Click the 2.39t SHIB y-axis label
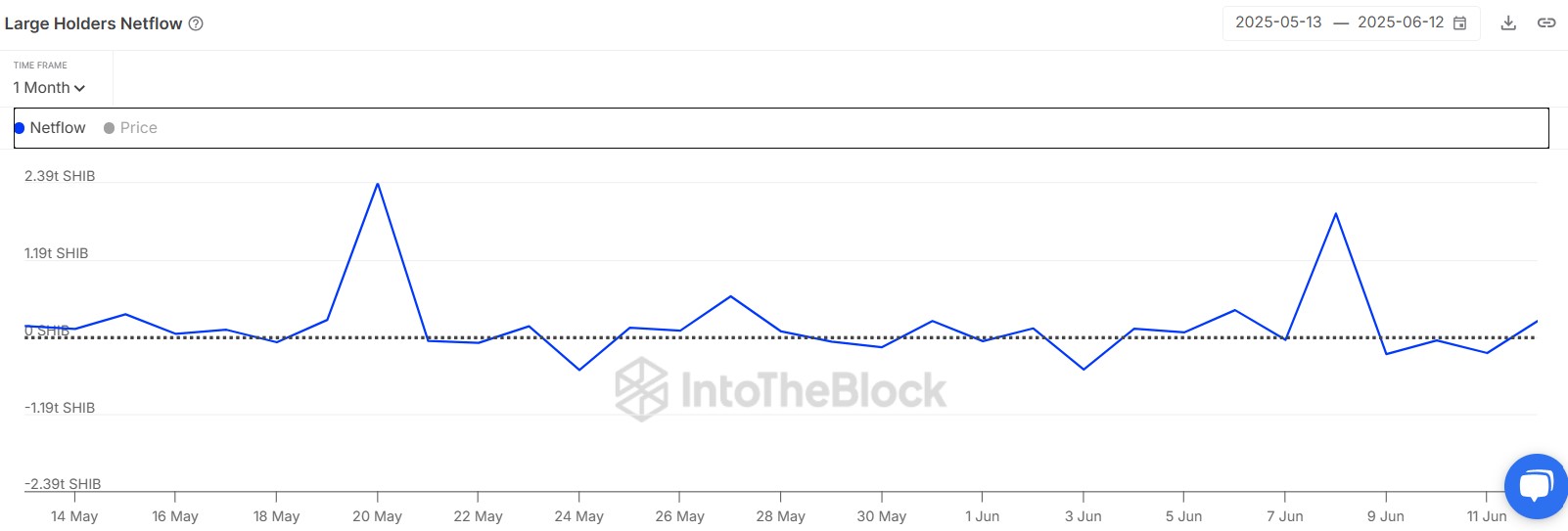Viewport: 1568px width, 531px height. coord(60,176)
